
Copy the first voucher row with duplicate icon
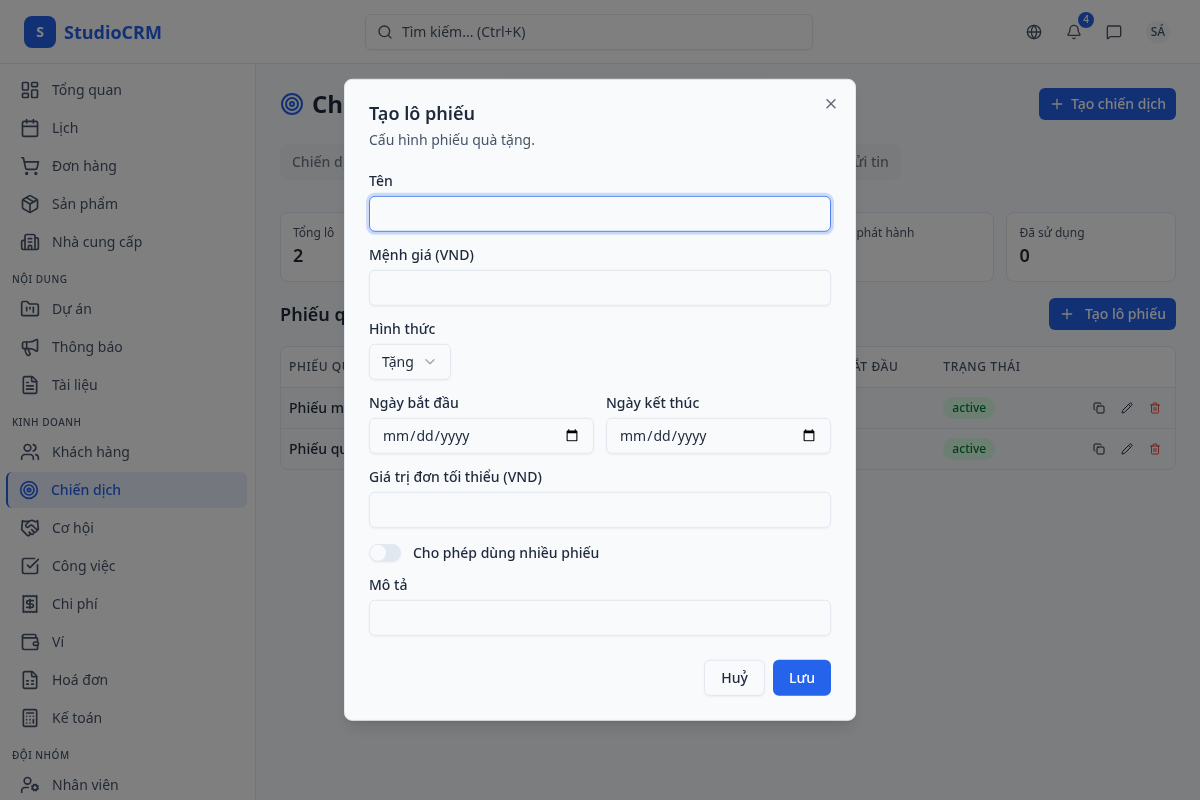1099,408
